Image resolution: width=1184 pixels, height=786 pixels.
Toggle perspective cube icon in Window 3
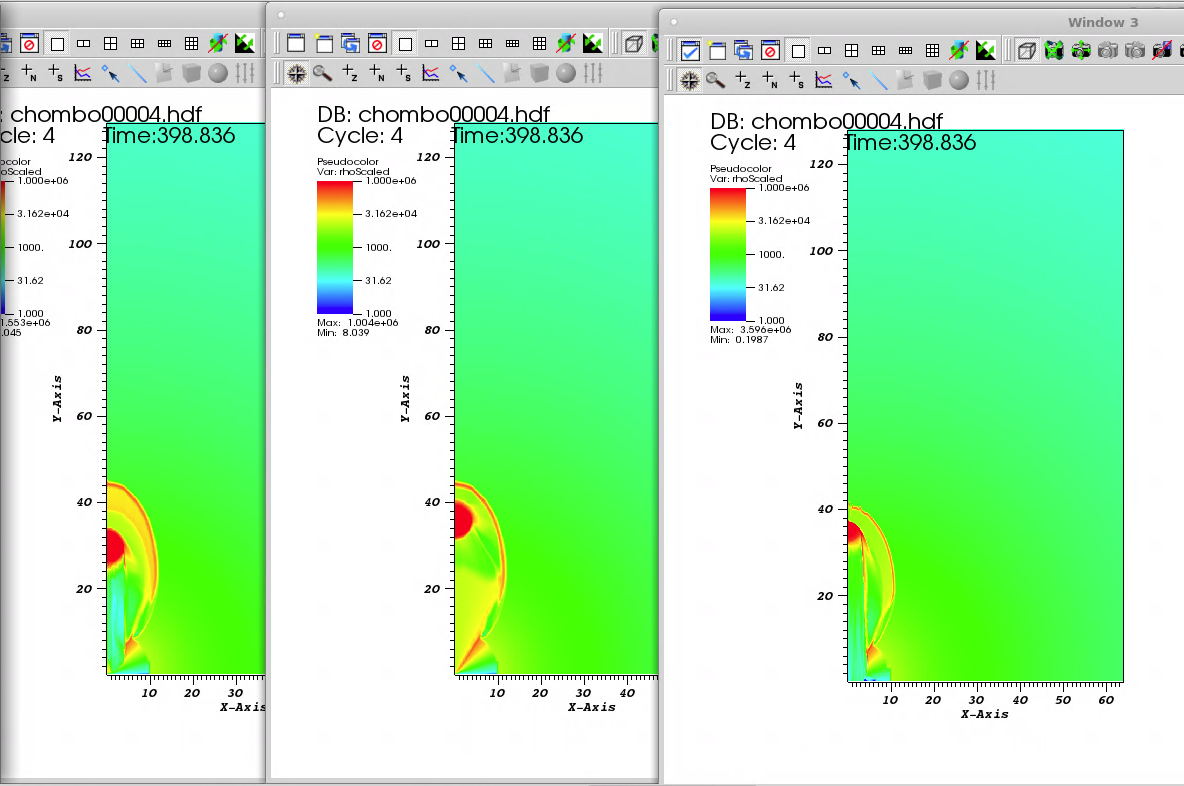(x=1026, y=50)
